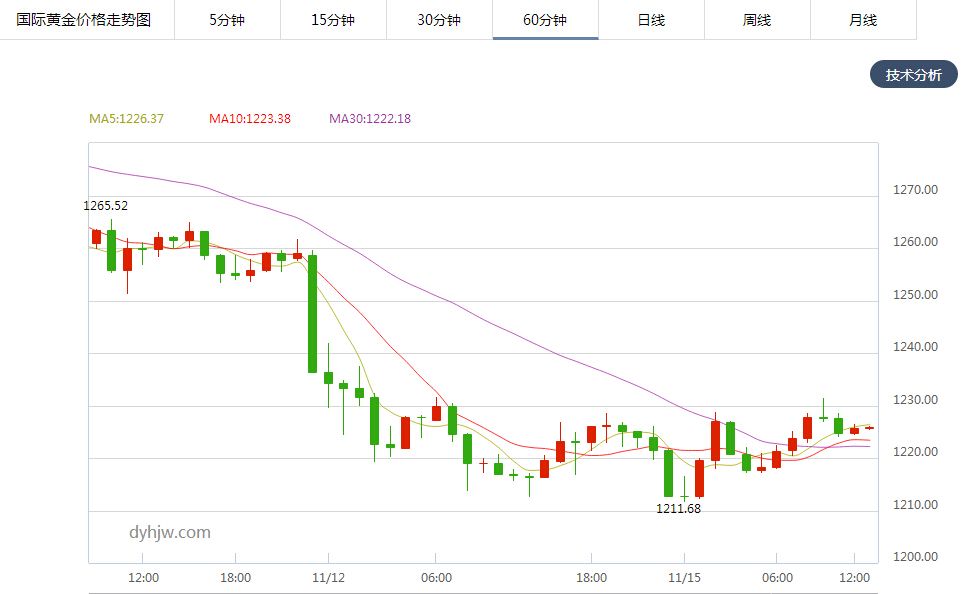Click the 11/15 date axis label
The image size is (972, 594).
(x=684, y=578)
